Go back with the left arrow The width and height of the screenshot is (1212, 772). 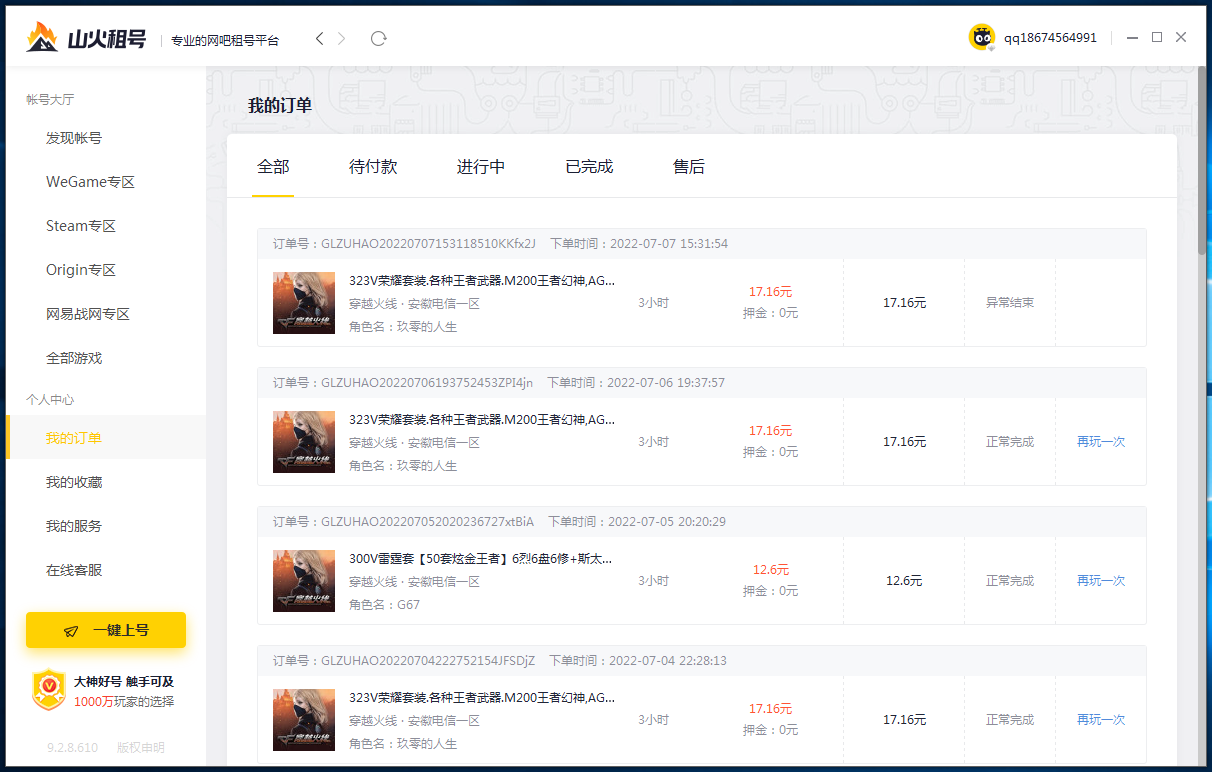tap(319, 38)
